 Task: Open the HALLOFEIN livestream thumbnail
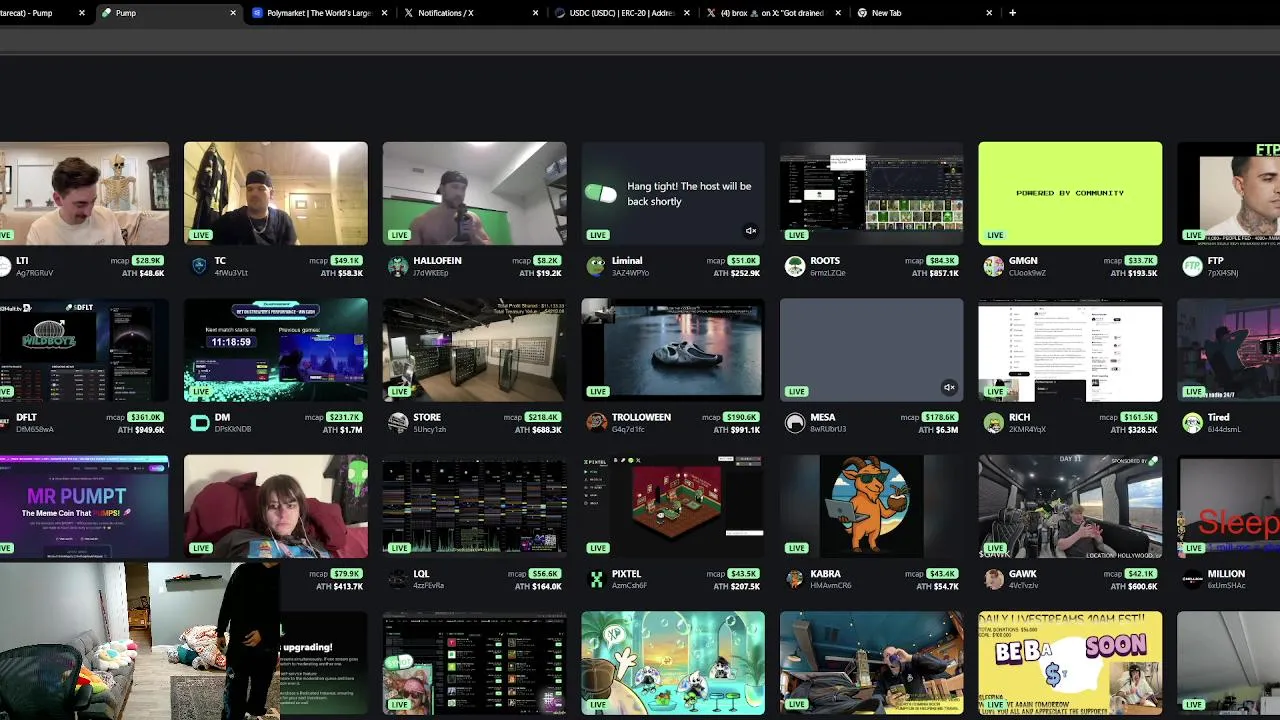click(474, 193)
